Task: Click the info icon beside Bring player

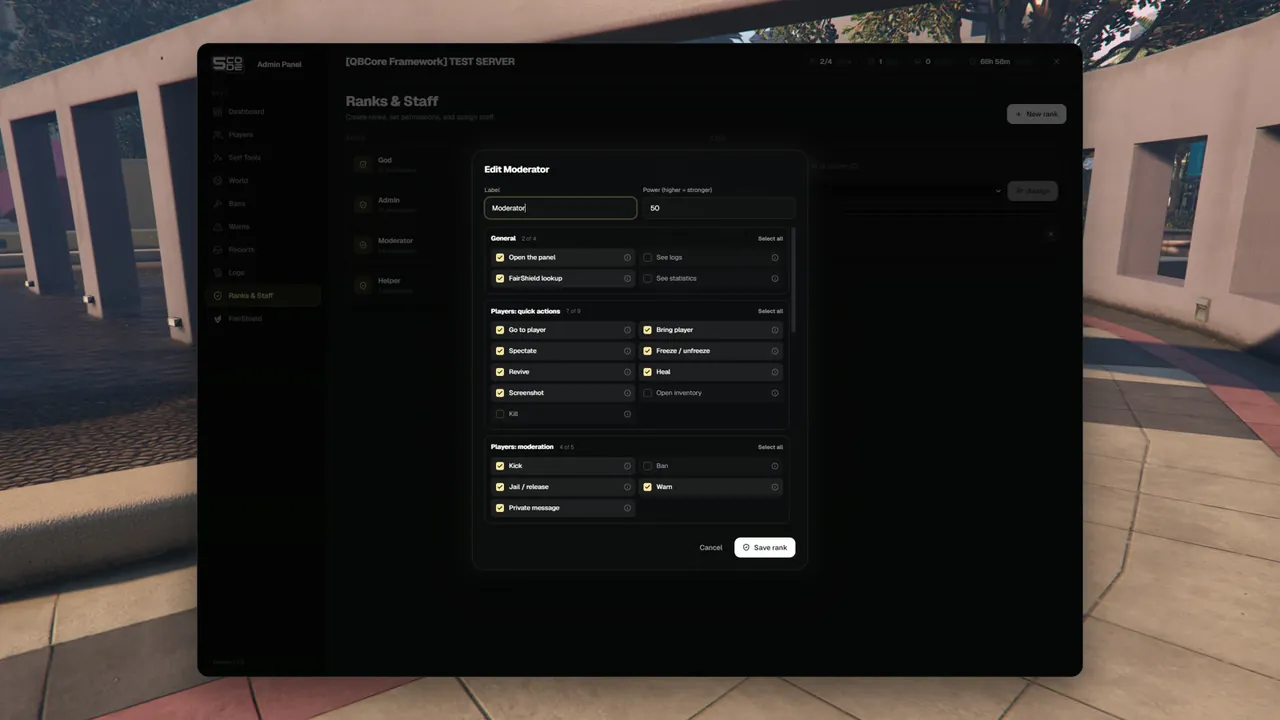Action: 775,330
